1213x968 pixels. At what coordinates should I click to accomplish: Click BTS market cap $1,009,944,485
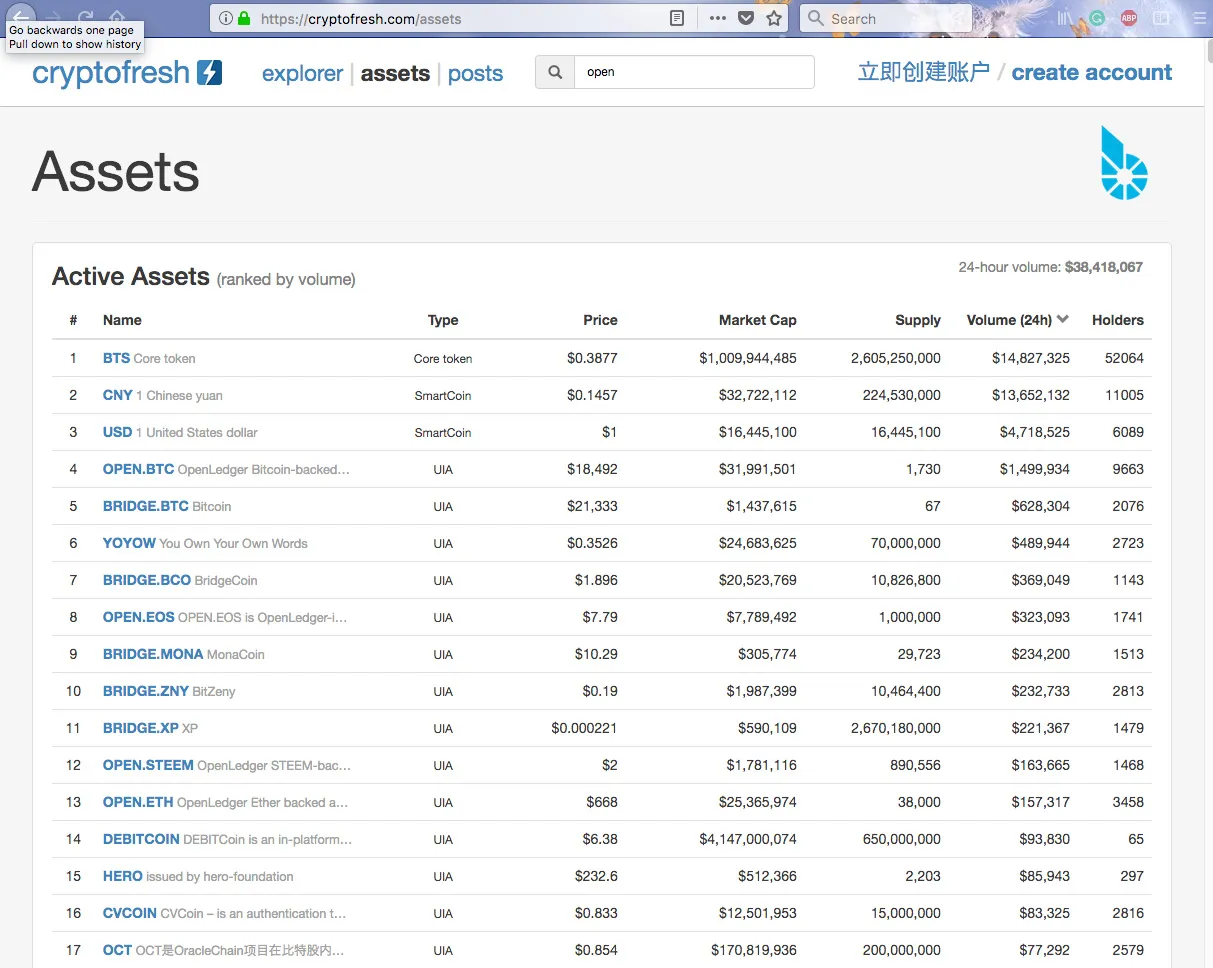(x=748, y=358)
